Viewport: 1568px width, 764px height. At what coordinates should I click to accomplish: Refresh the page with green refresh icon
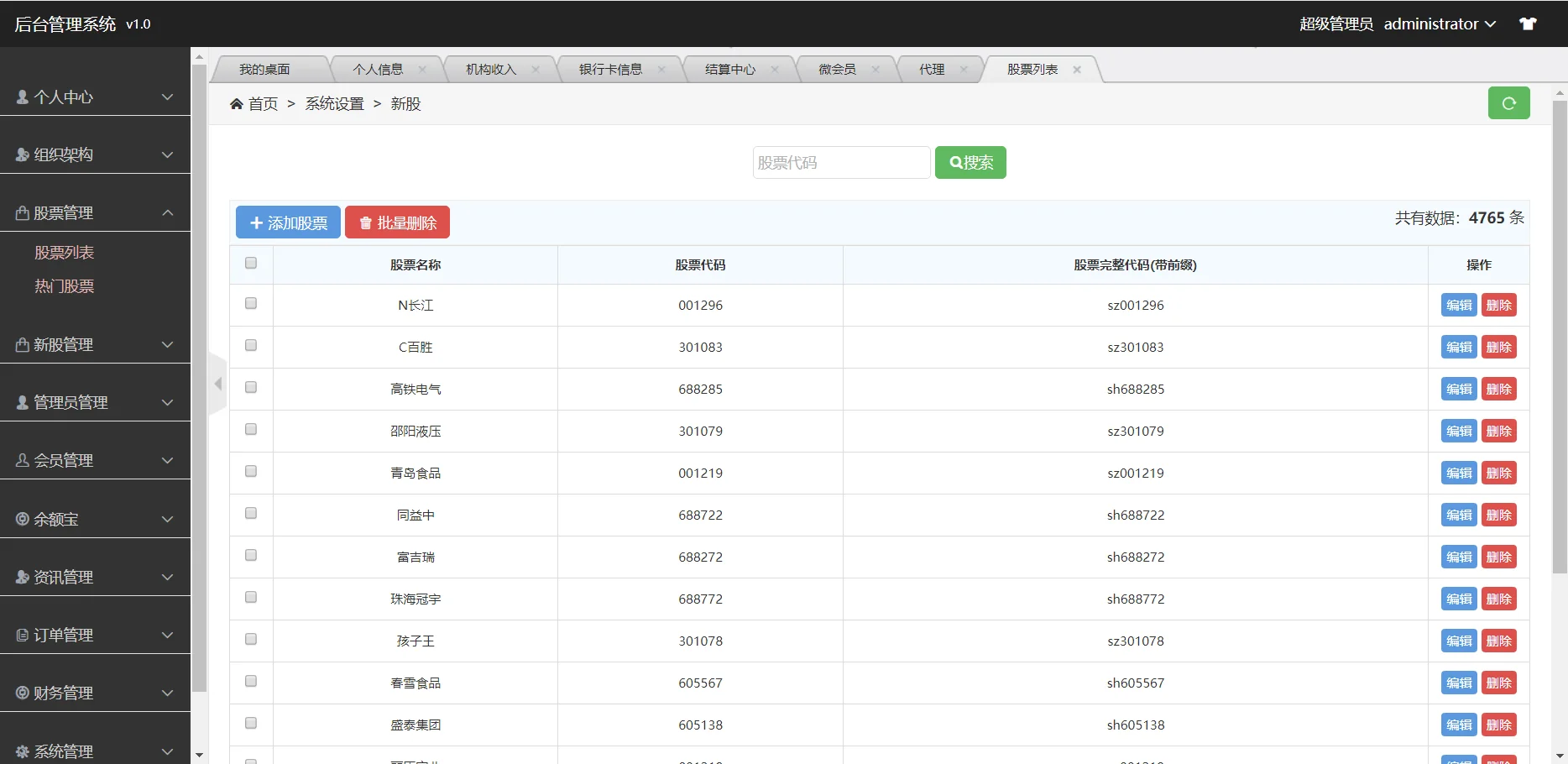click(x=1508, y=102)
